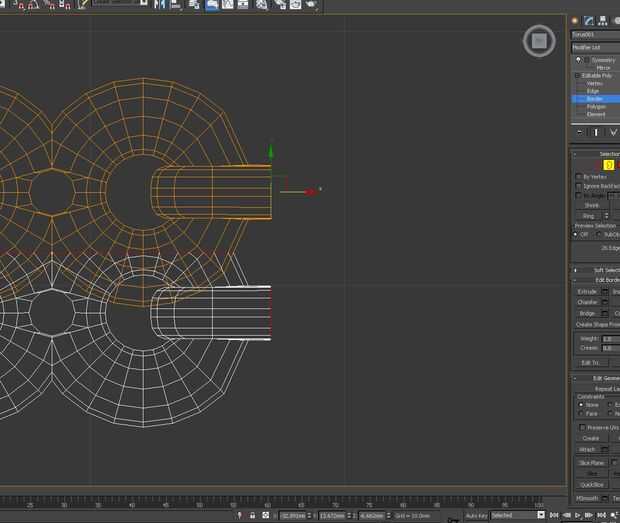
Task: Click the ViewCube in the viewport
Action: (x=538, y=41)
